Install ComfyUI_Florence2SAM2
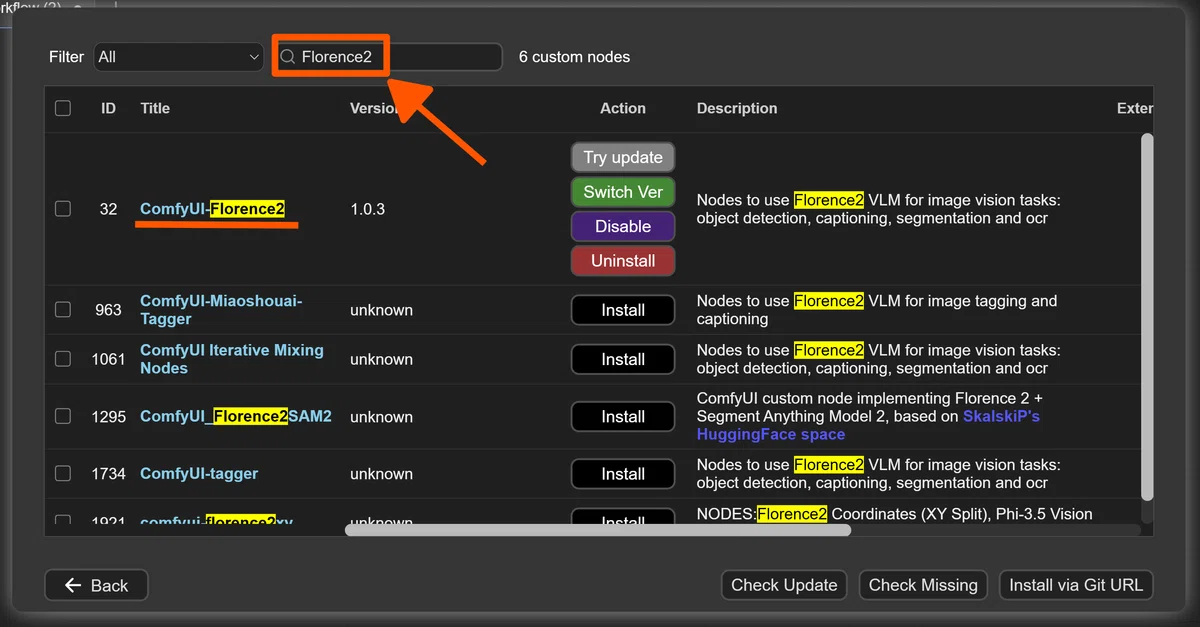Image resolution: width=1200 pixels, height=627 pixels. [623, 417]
